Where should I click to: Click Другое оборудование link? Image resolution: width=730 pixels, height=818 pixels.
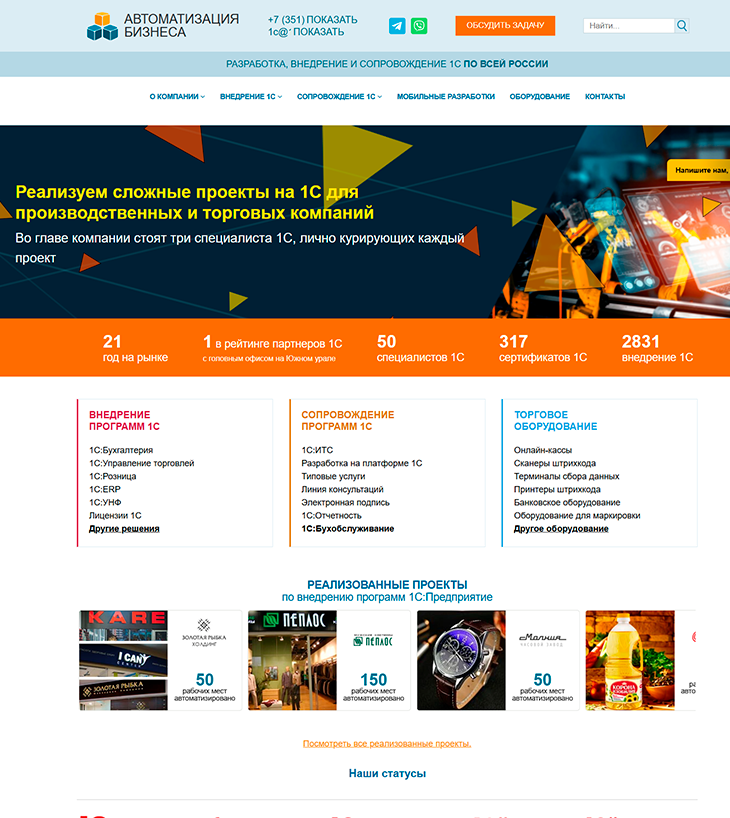pyautogui.click(x=561, y=528)
